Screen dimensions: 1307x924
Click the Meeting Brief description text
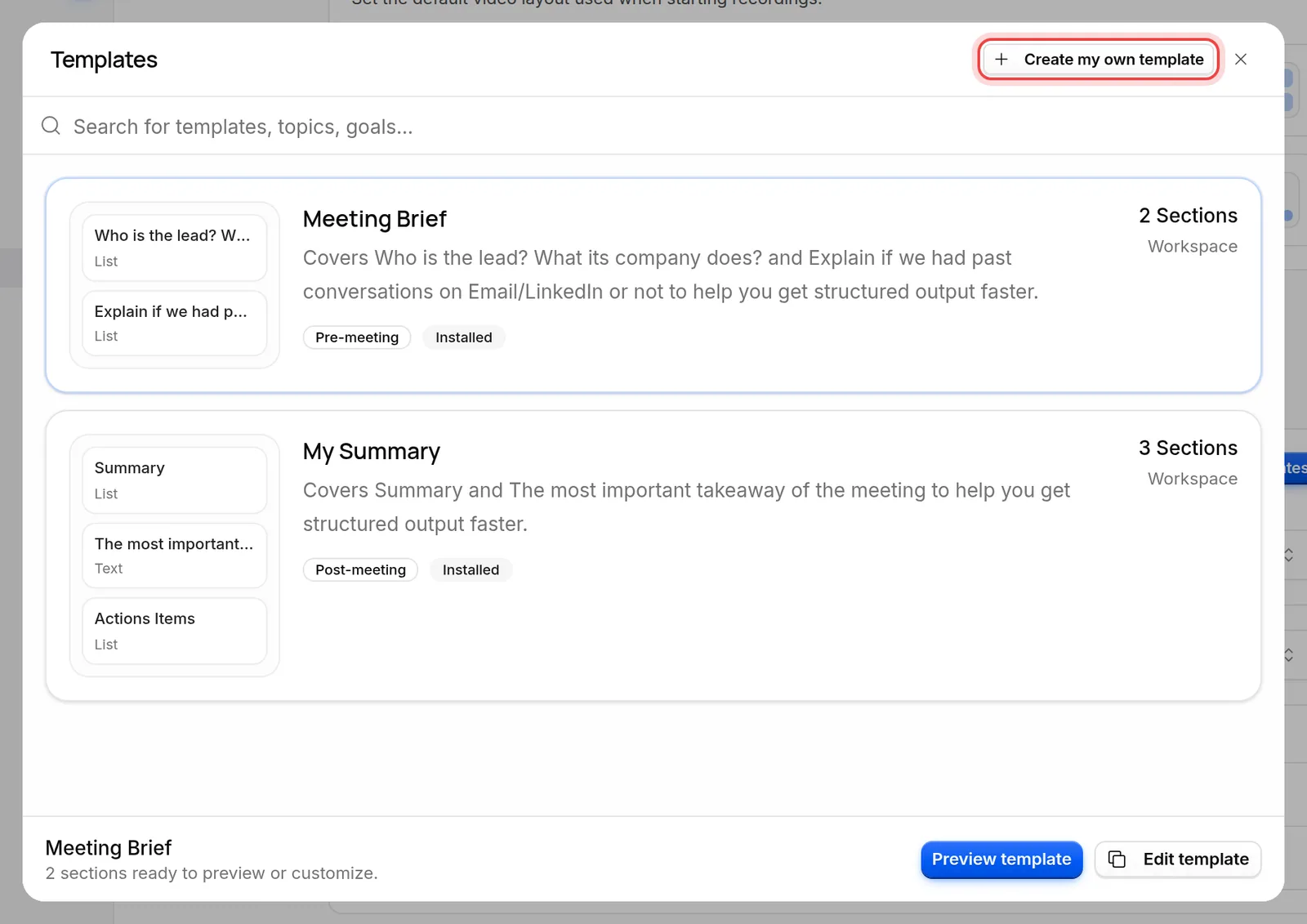[x=671, y=275]
